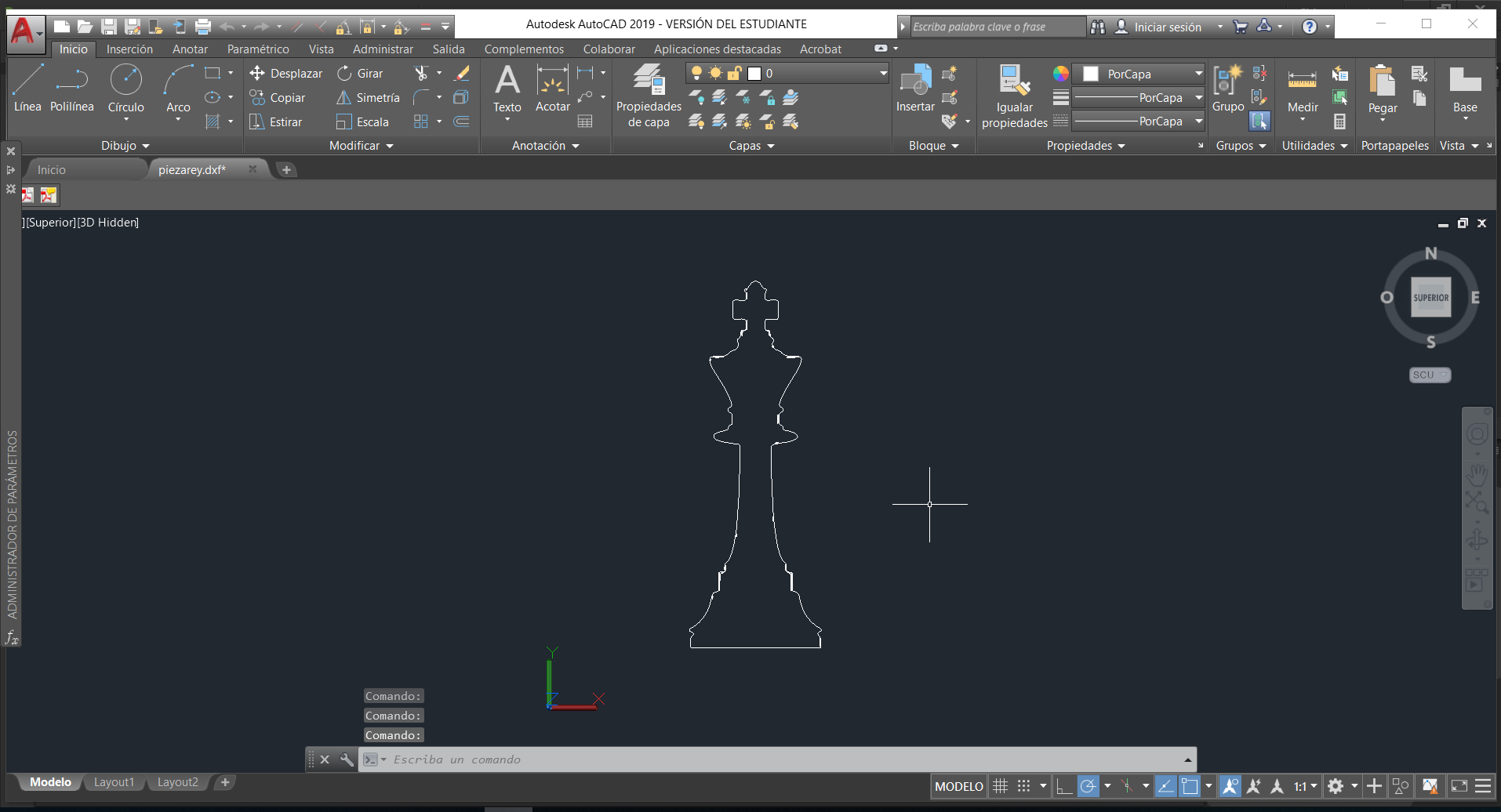Screen dimensions: 1501x812
Task: Toggle 2D object snap in status bar
Action: coord(1190,786)
